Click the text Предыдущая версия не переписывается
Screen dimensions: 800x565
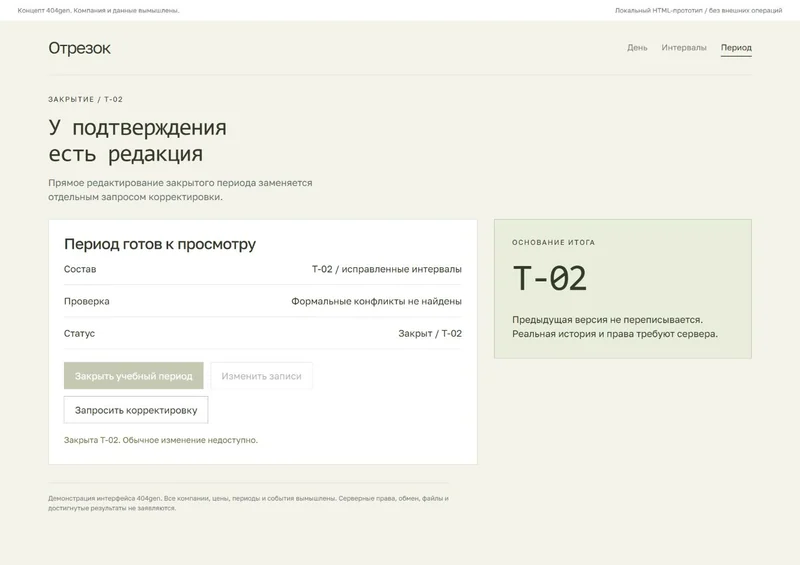point(607,320)
